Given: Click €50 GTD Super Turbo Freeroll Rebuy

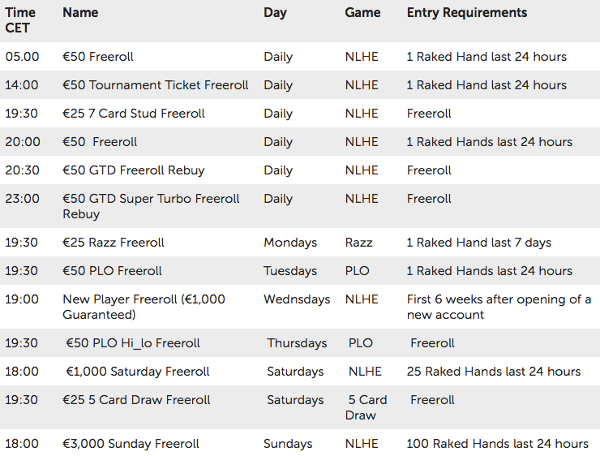Looking at the screenshot, I should [x=151, y=206].
